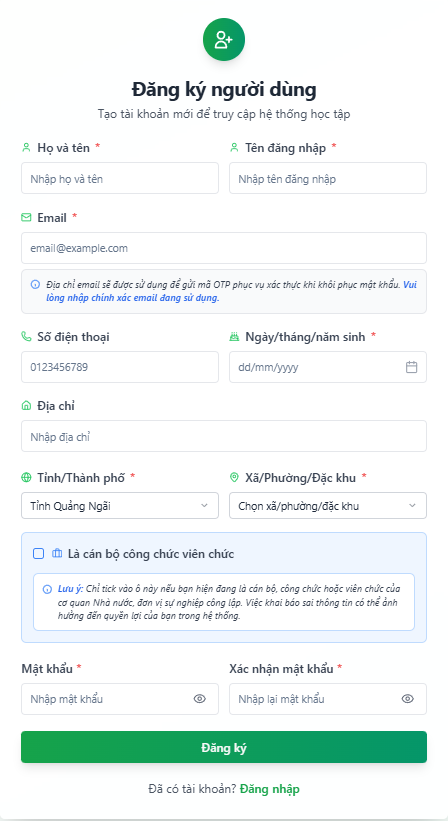This screenshot has width=448, height=821.
Task: Click into the email@example.com field
Action: coord(224,248)
